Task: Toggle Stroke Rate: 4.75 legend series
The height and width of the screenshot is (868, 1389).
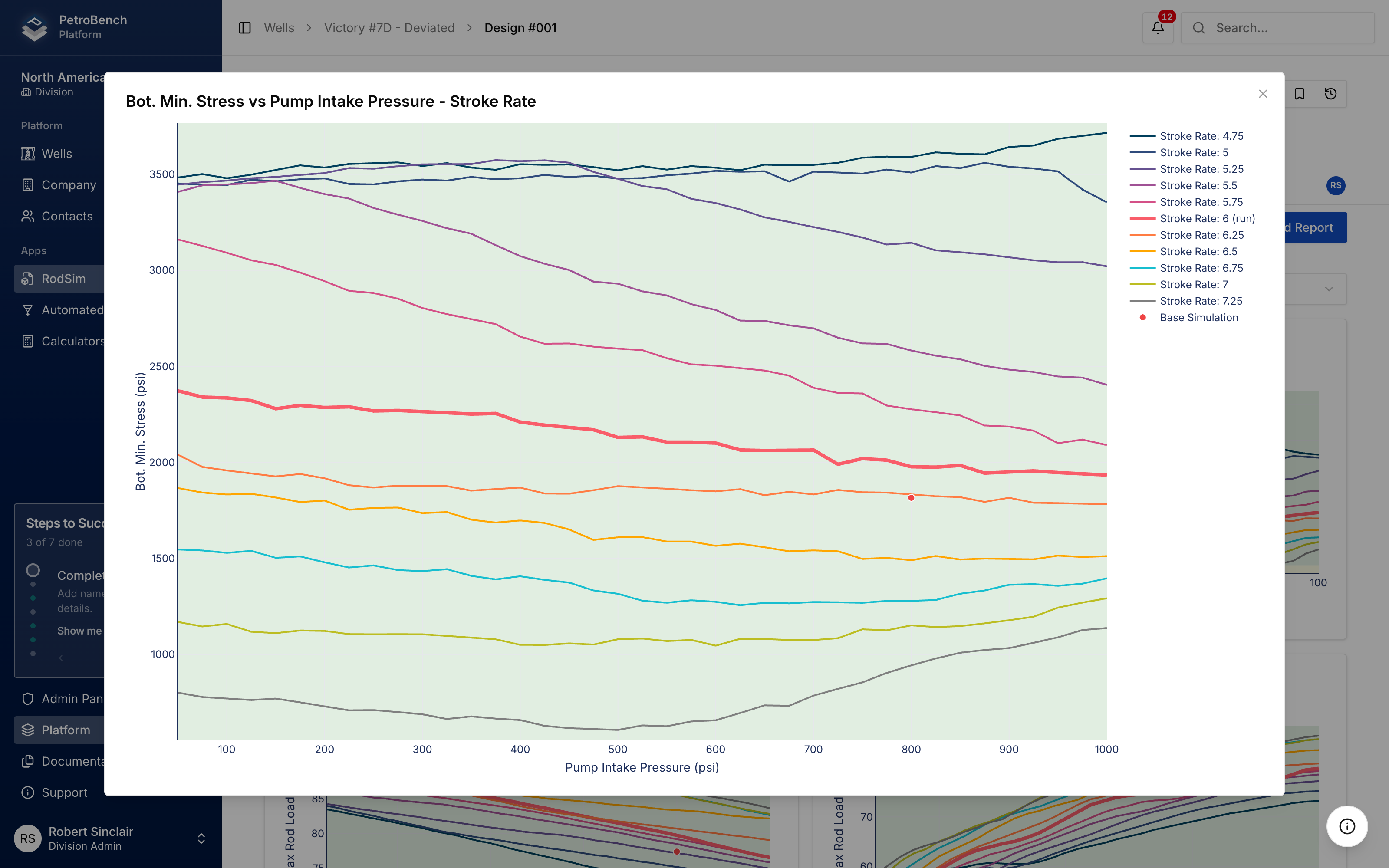Action: pyautogui.click(x=1186, y=136)
